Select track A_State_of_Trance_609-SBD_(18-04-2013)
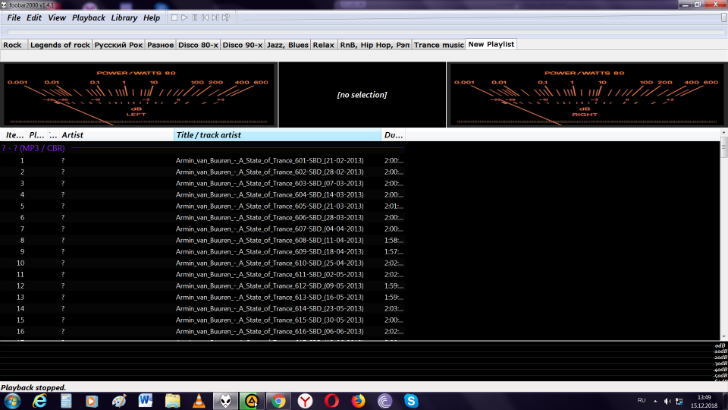 [202, 252]
